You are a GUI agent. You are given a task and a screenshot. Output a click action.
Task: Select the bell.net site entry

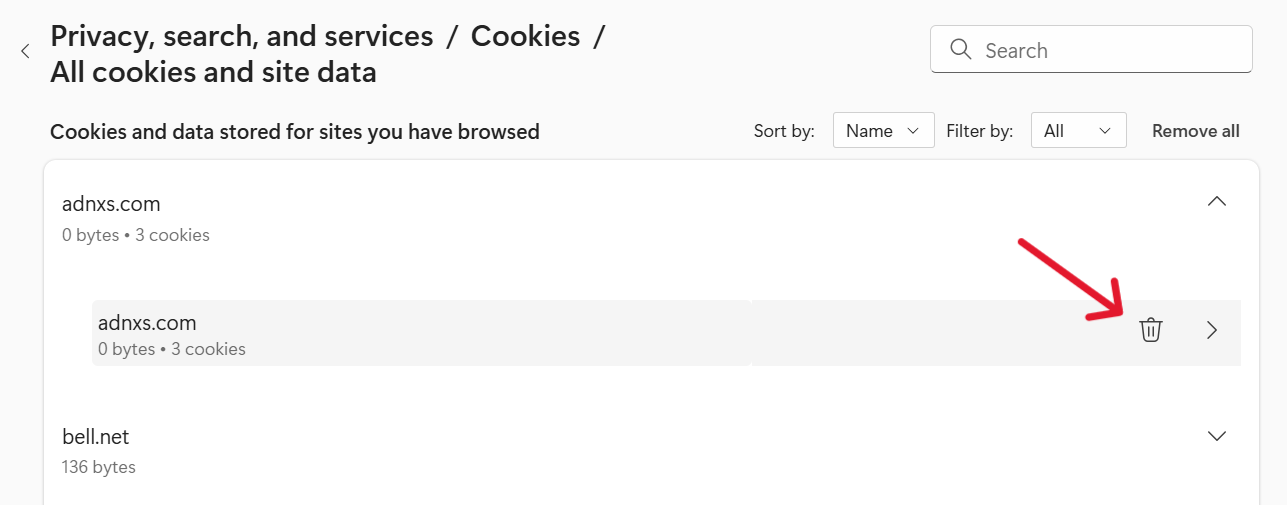click(96, 437)
